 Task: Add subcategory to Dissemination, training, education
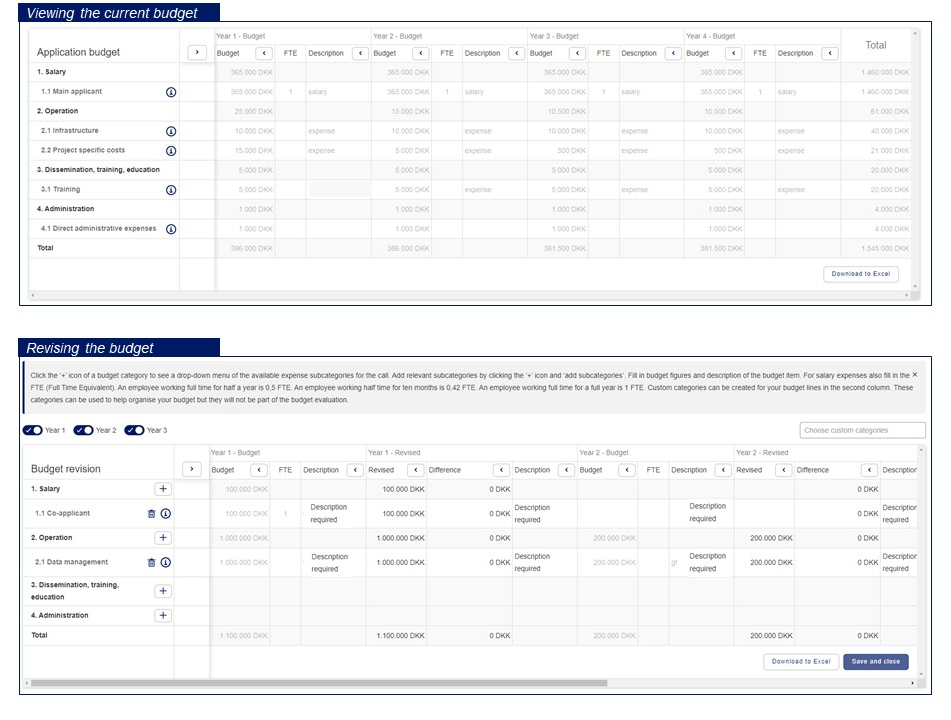pyautogui.click(x=163, y=591)
